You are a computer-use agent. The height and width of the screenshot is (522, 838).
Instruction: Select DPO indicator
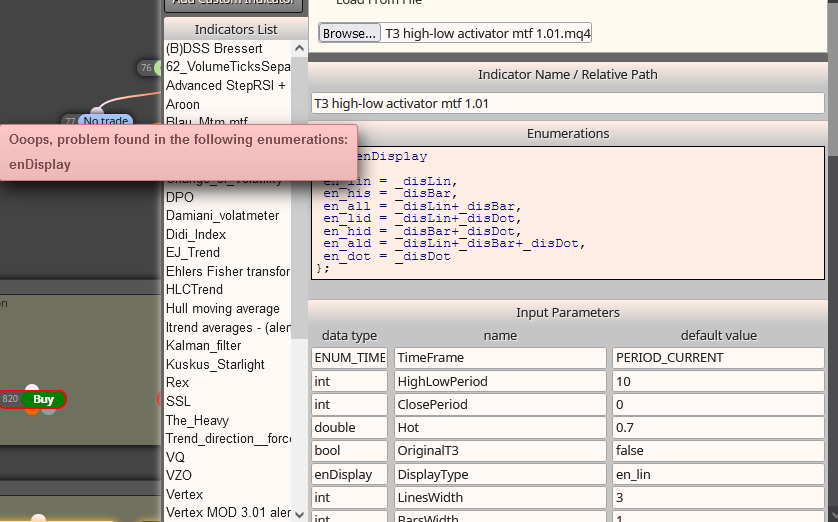coord(180,197)
